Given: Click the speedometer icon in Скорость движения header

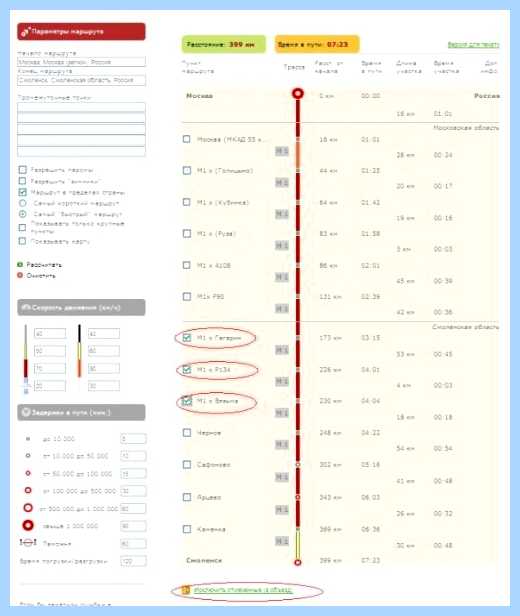Looking at the screenshot, I should [x=26, y=307].
